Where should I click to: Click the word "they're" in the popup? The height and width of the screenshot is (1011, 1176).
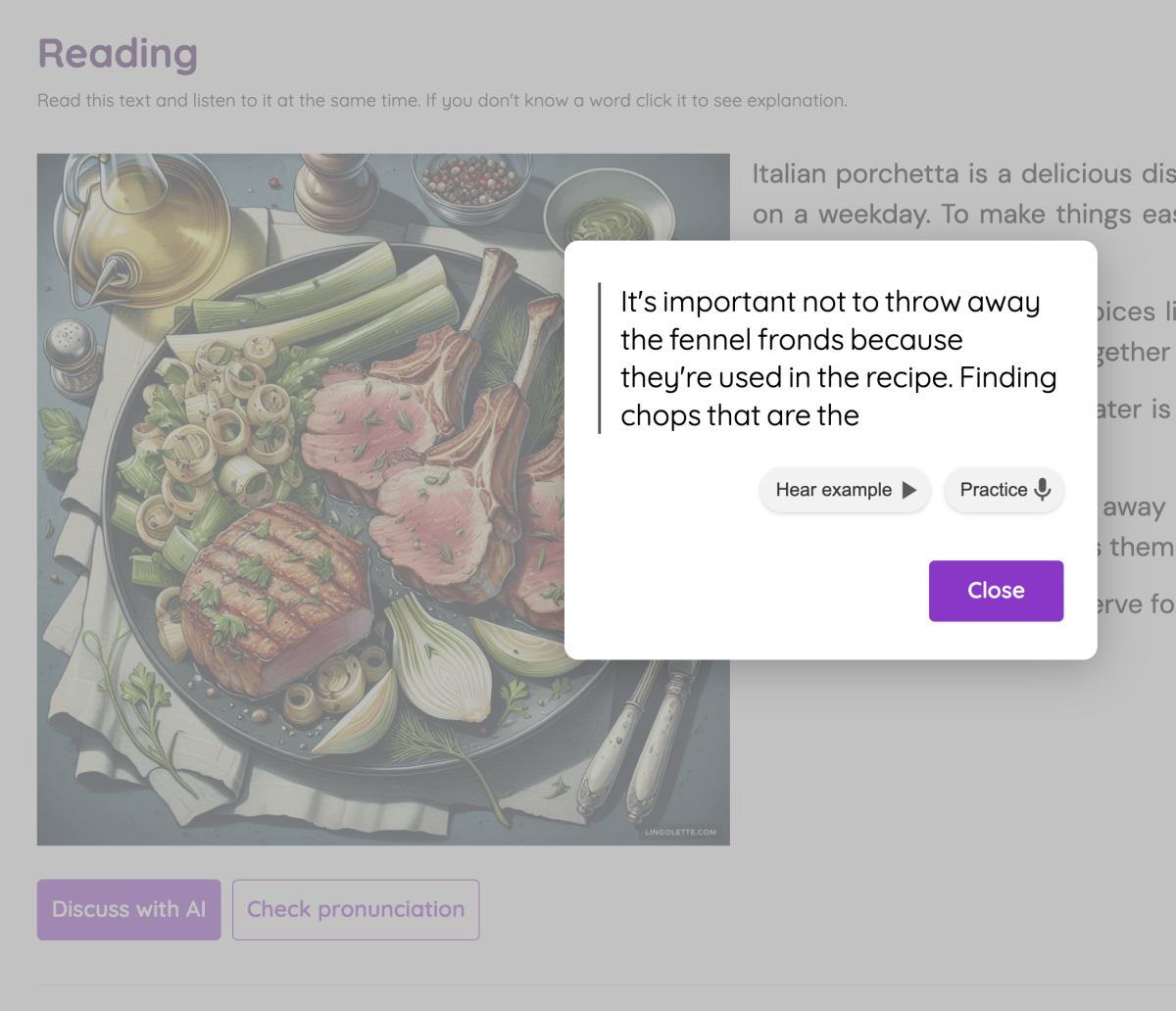click(x=663, y=378)
